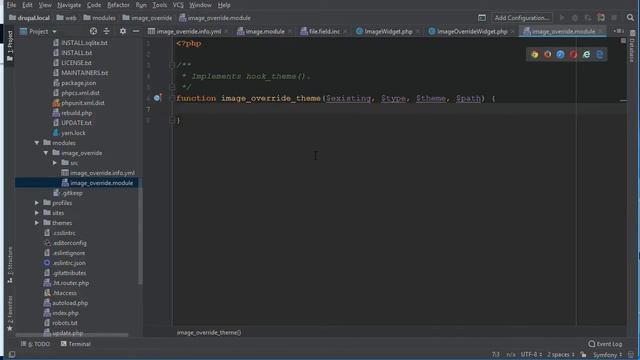This screenshot has height=360, width=640.
Task: Collapse the image_override folder
Action: click(x=46, y=153)
